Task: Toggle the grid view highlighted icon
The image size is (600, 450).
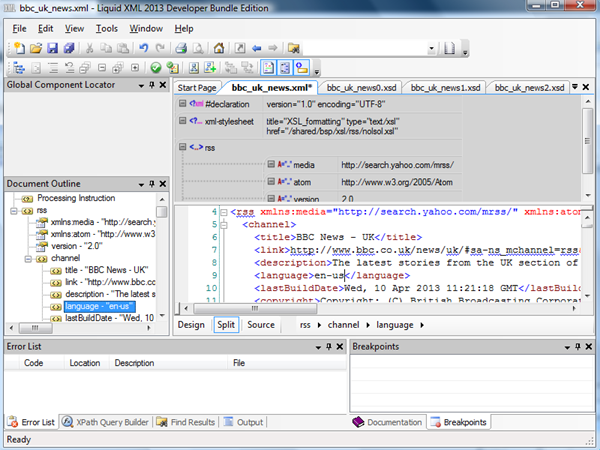Action: (285, 68)
